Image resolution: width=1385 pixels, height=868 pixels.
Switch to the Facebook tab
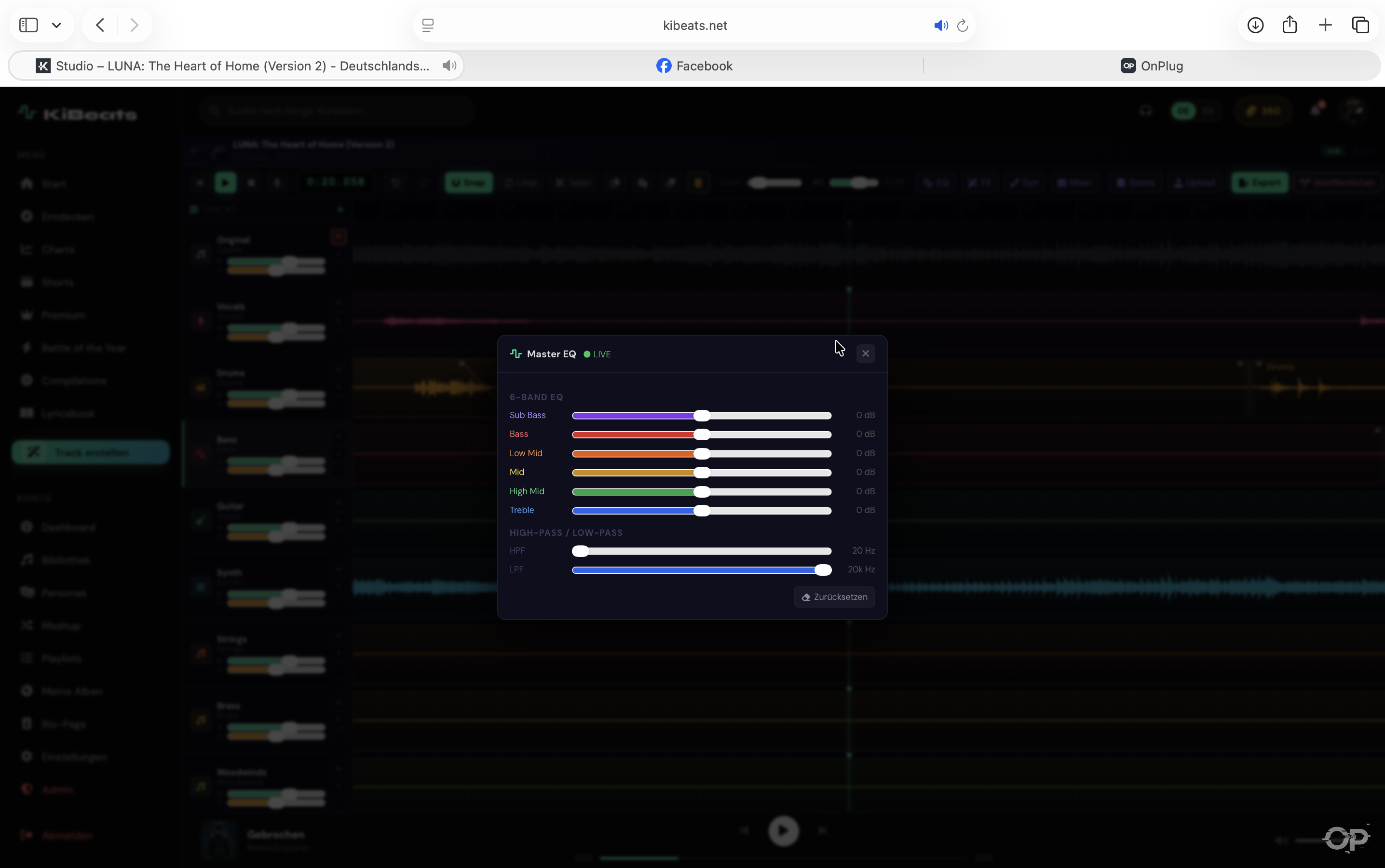click(x=694, y=66)
